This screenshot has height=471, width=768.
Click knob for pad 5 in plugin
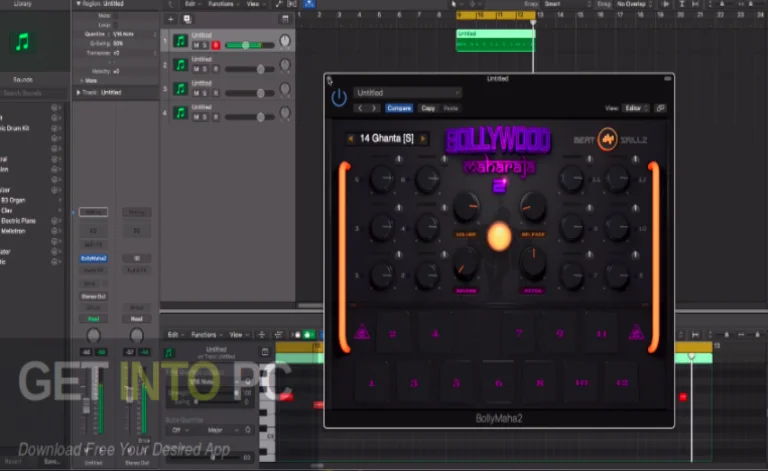(x=382, y=179)
